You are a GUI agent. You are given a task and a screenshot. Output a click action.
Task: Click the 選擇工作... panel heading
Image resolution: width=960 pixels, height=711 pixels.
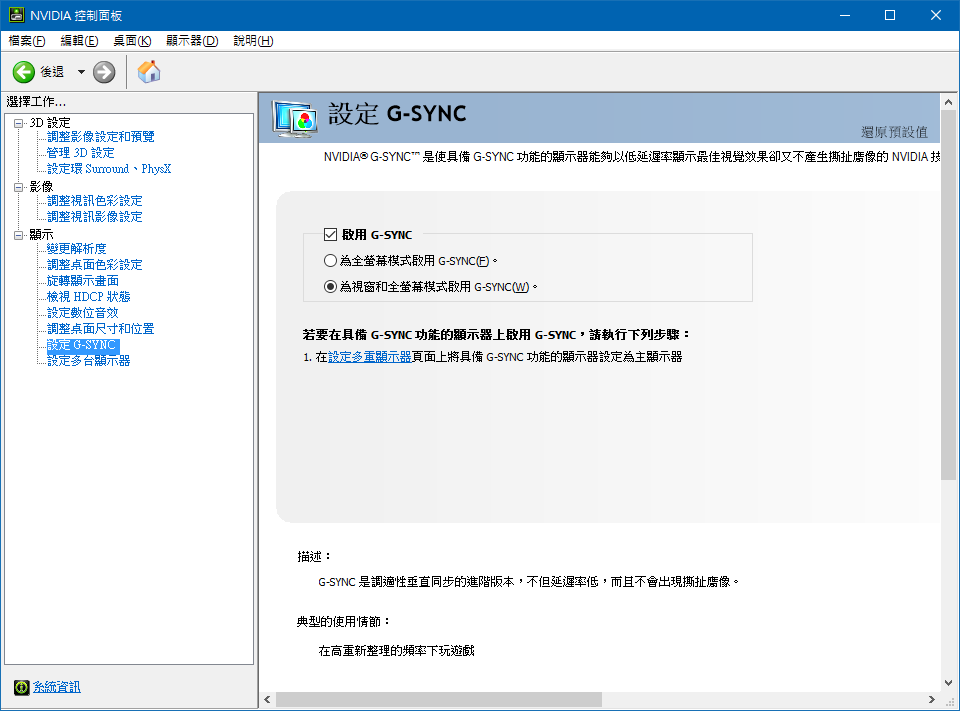36,102
